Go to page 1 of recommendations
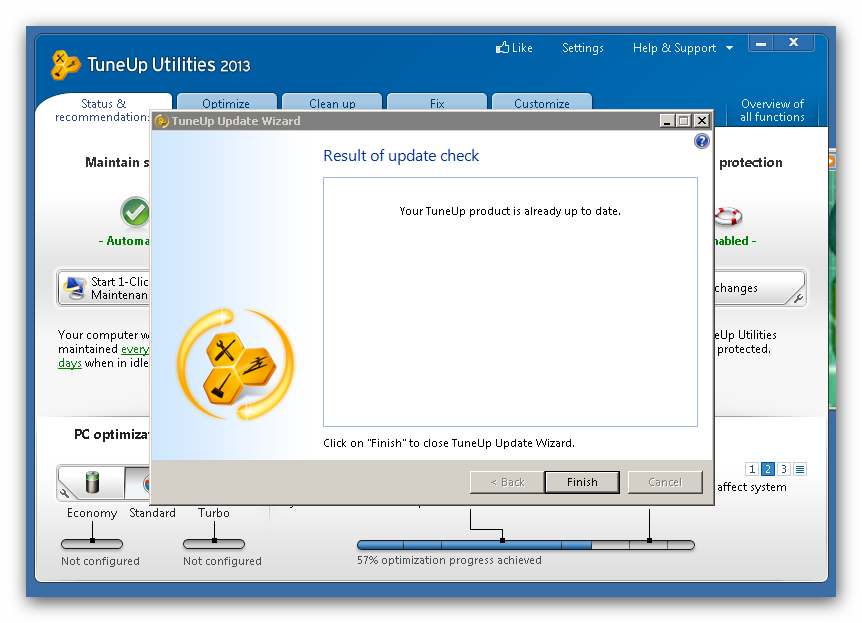Screen dimensions: 862x623 752,469
